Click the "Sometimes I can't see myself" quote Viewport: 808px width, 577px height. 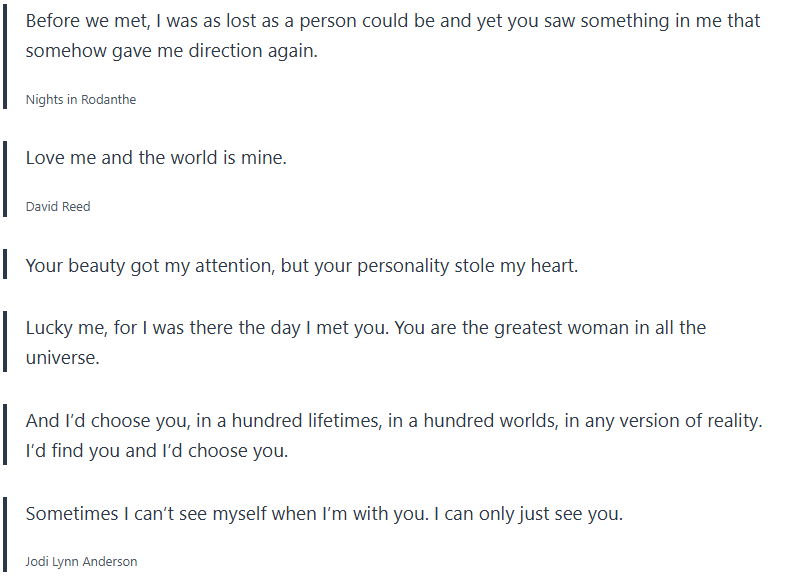(324, 514)
